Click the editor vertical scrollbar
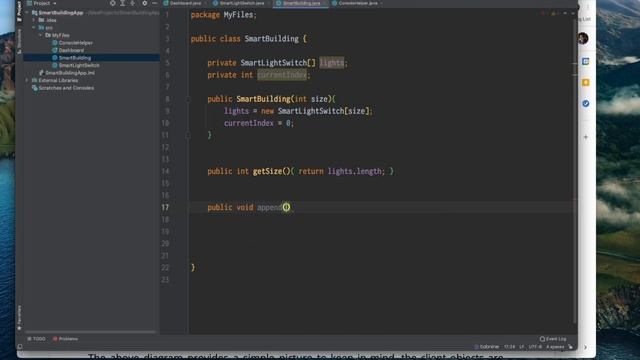640x360 pixels. tap(575, 171)
